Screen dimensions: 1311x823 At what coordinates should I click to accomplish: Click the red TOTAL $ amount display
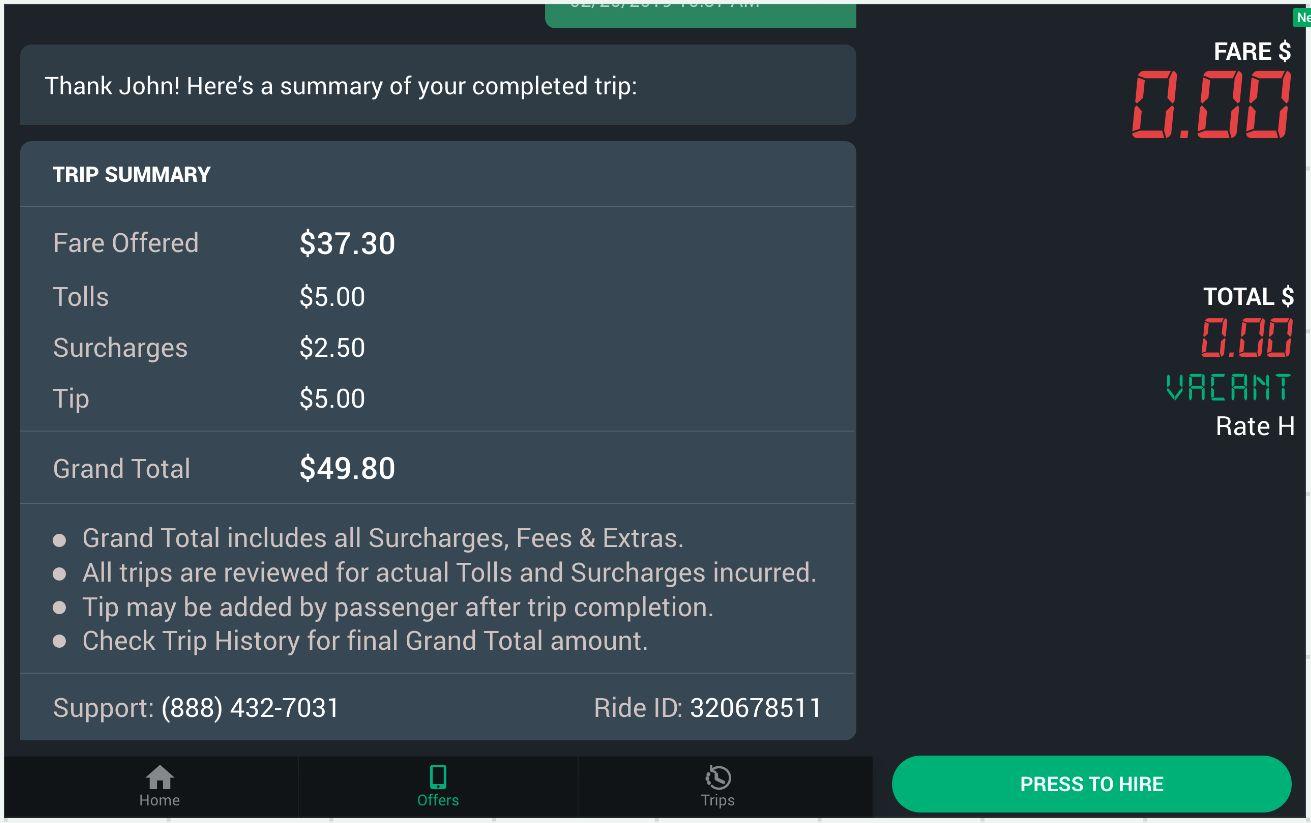click(1246, 337)
